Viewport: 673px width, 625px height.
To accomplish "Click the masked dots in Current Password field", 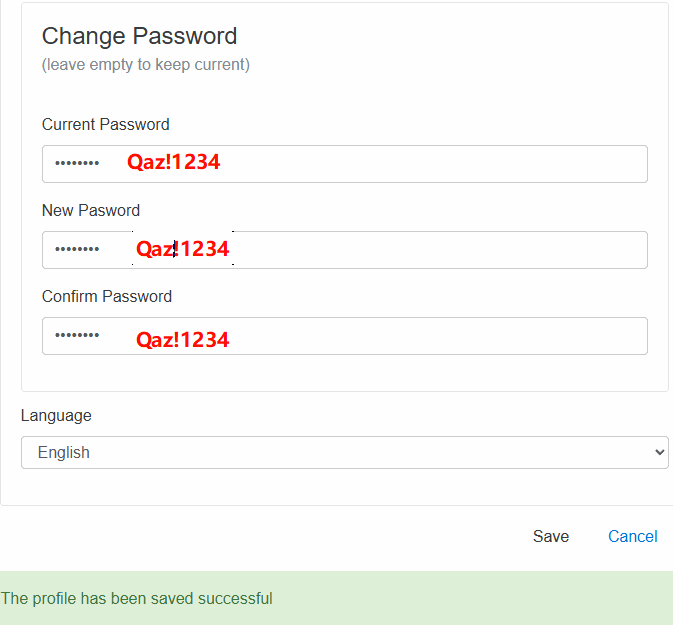I will click(x=77, y=163).
